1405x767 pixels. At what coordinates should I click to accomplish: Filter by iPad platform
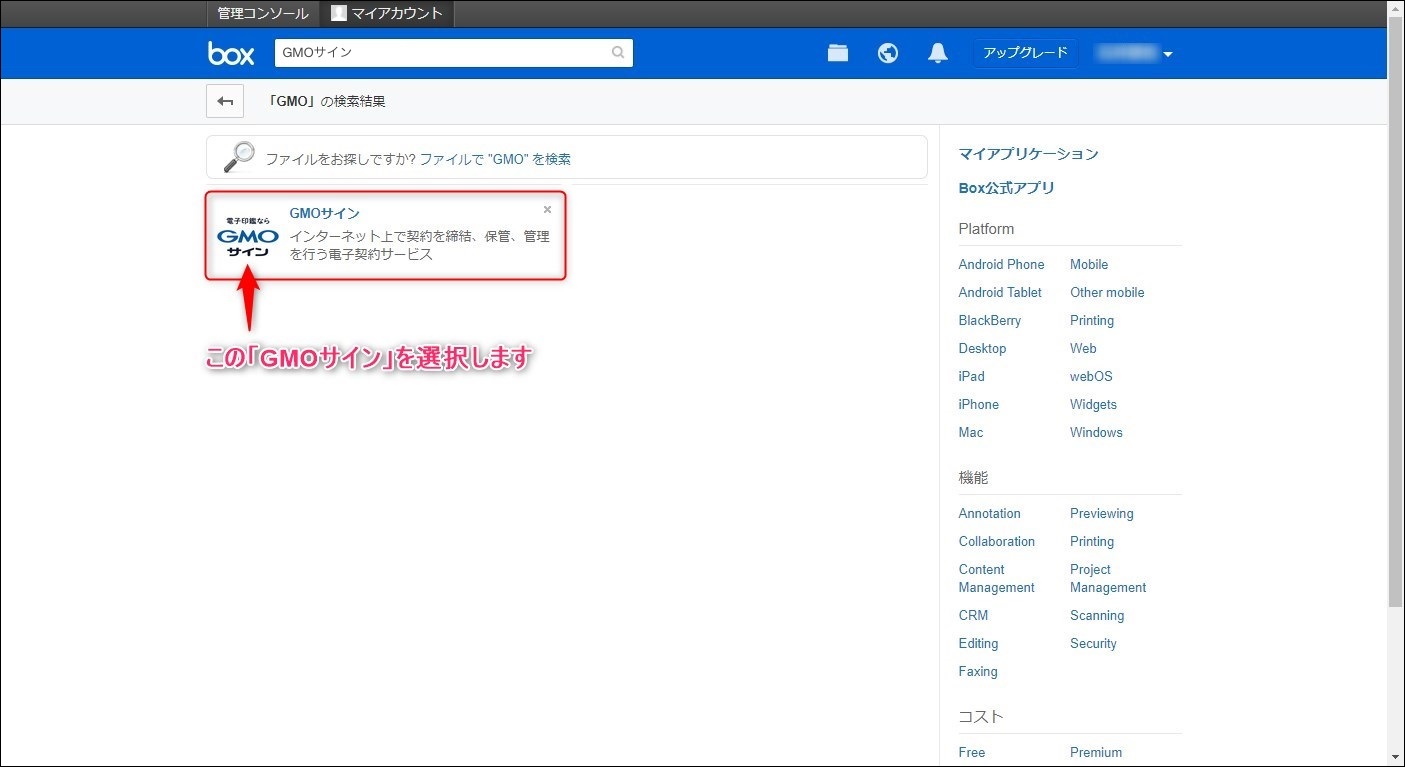[x=971, y=376]
